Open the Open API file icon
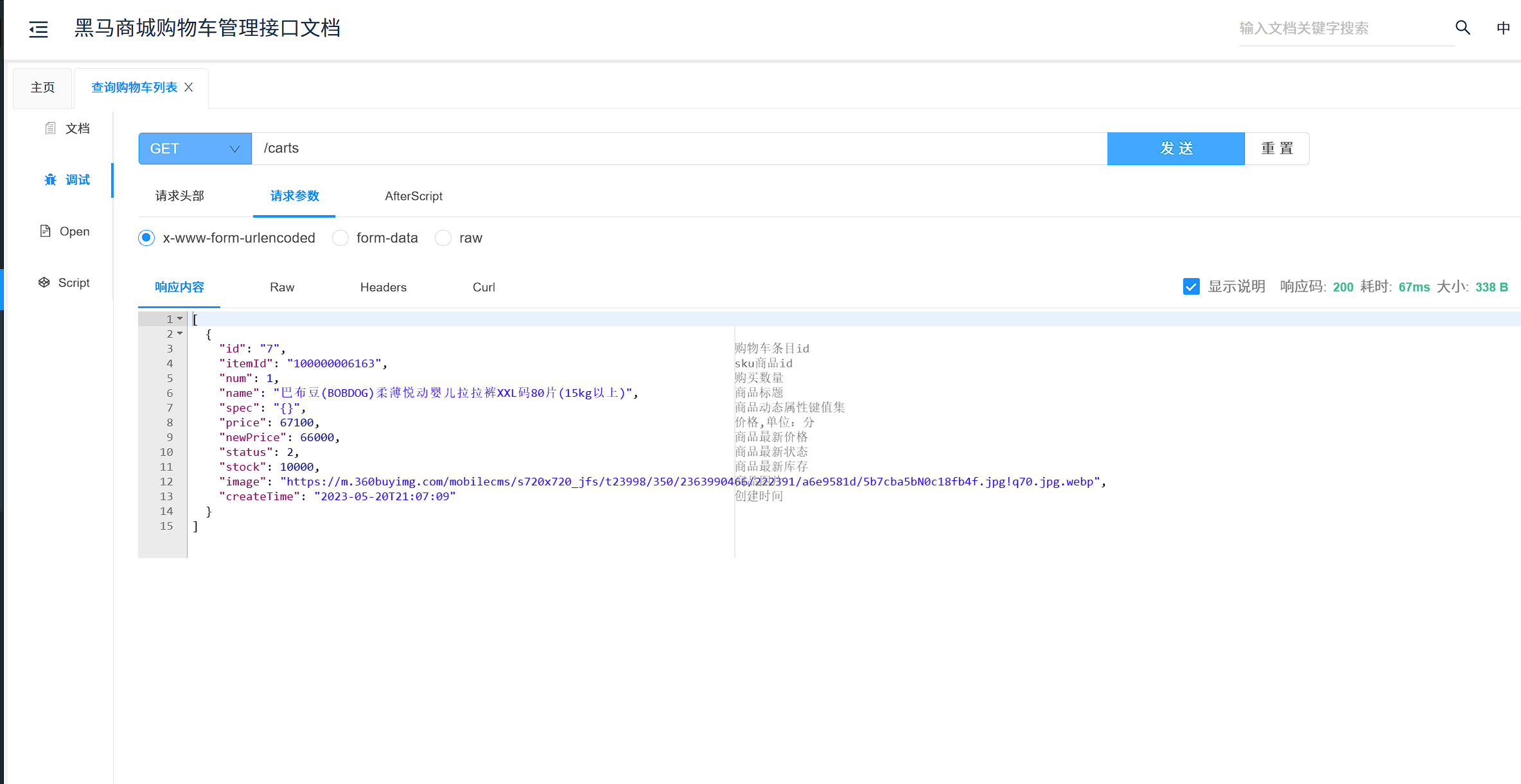The image size is (1521, 784). coord(45,231)
